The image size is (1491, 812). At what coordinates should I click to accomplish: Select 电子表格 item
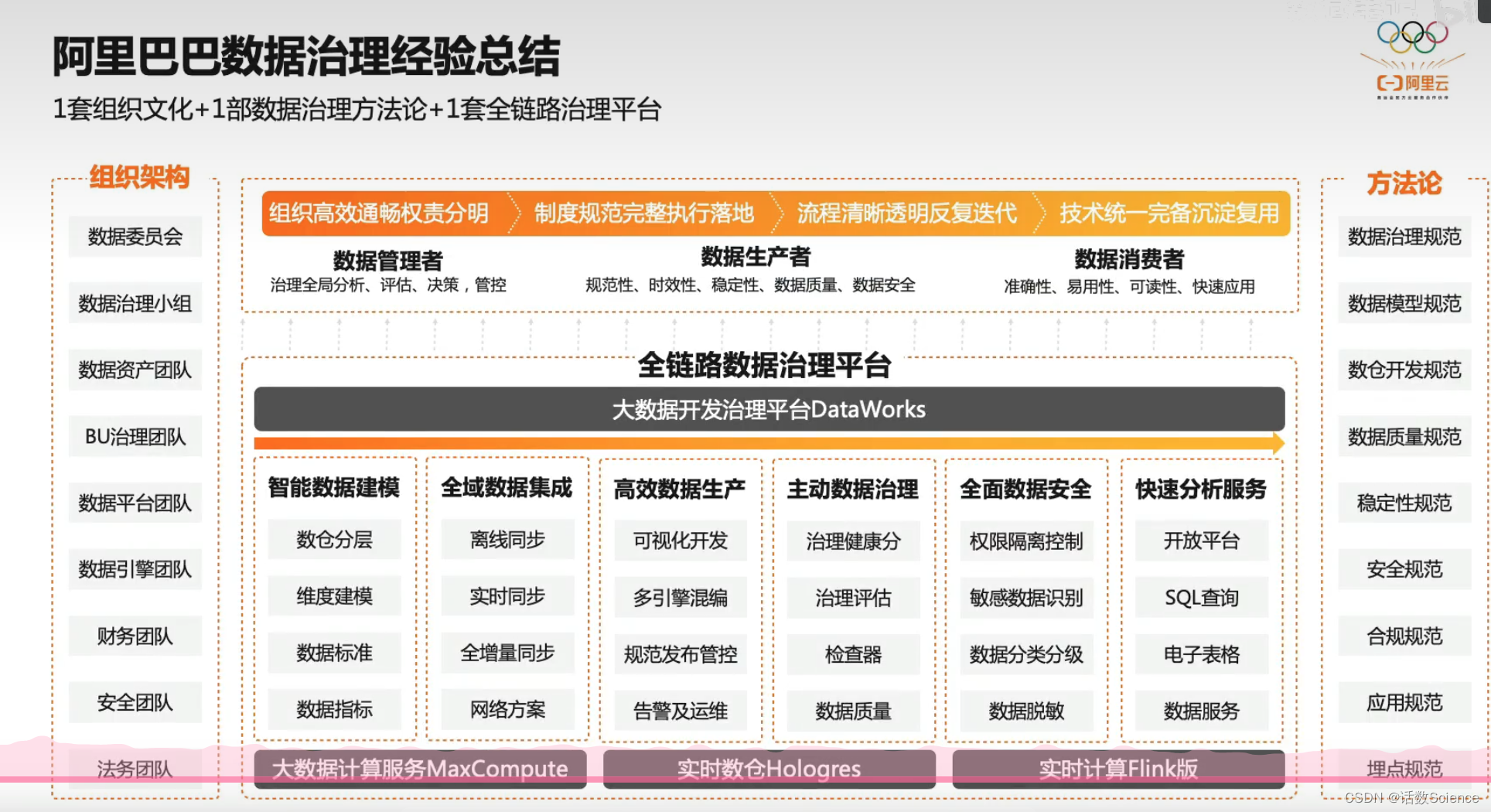[1202, 654]
